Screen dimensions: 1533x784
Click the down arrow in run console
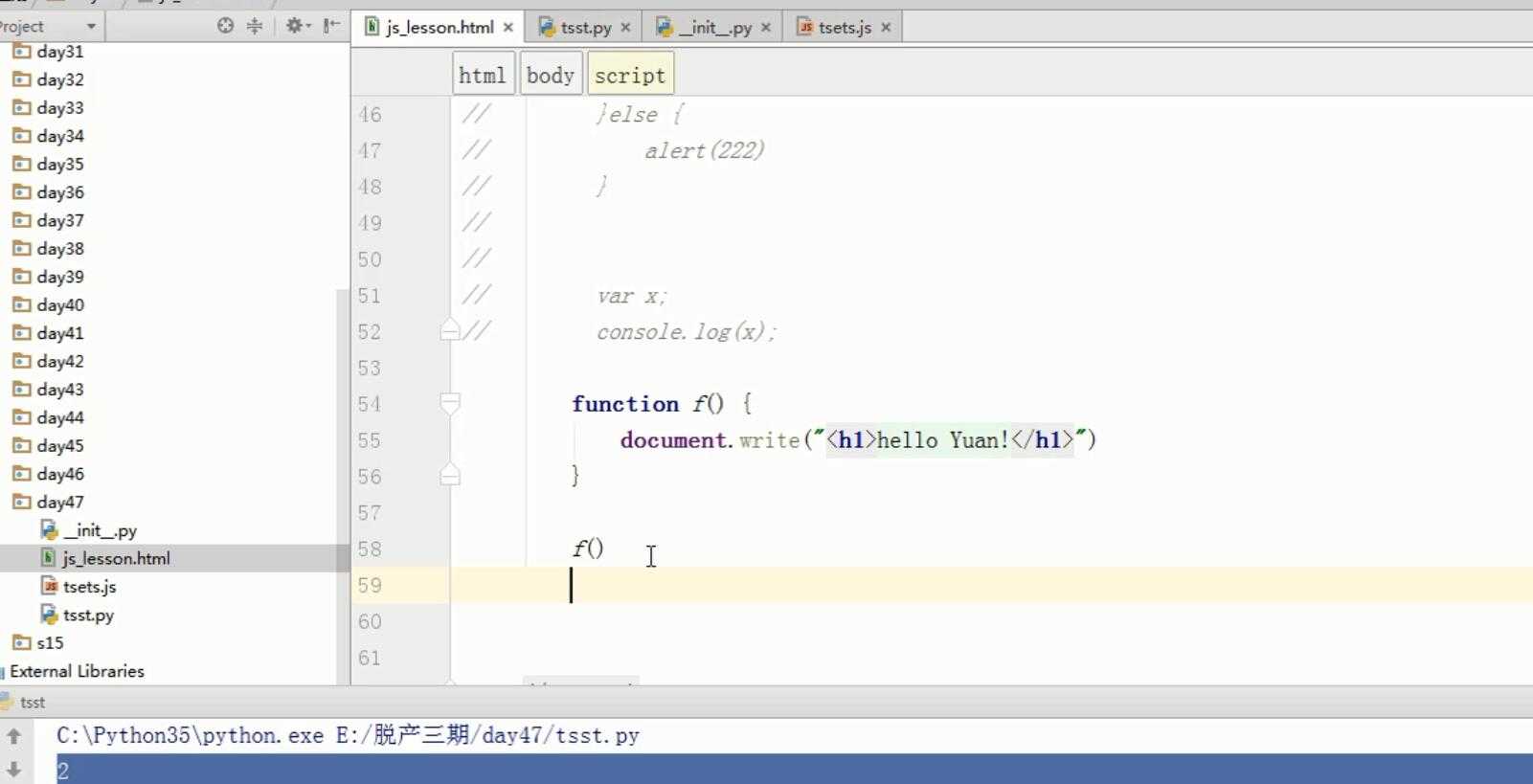(x=14, y=769)
